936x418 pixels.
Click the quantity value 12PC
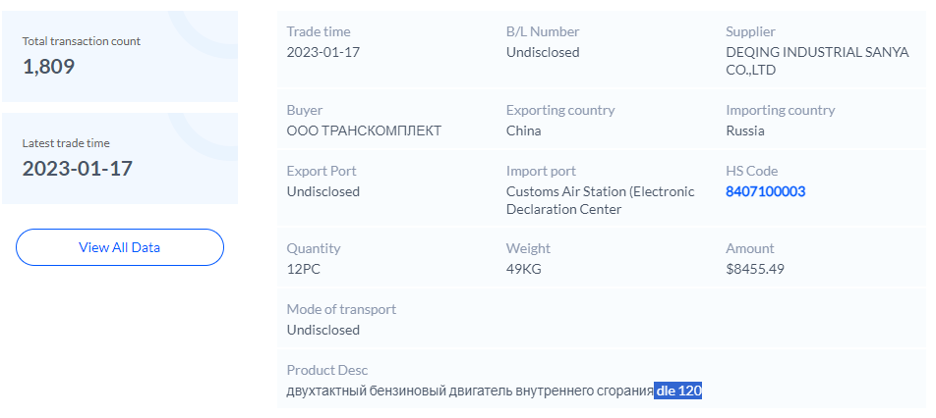pyautogui.click(x=306, y=269)
